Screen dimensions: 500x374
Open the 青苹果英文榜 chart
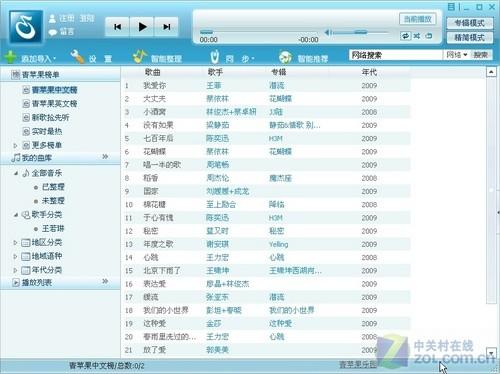pos(55,104)
